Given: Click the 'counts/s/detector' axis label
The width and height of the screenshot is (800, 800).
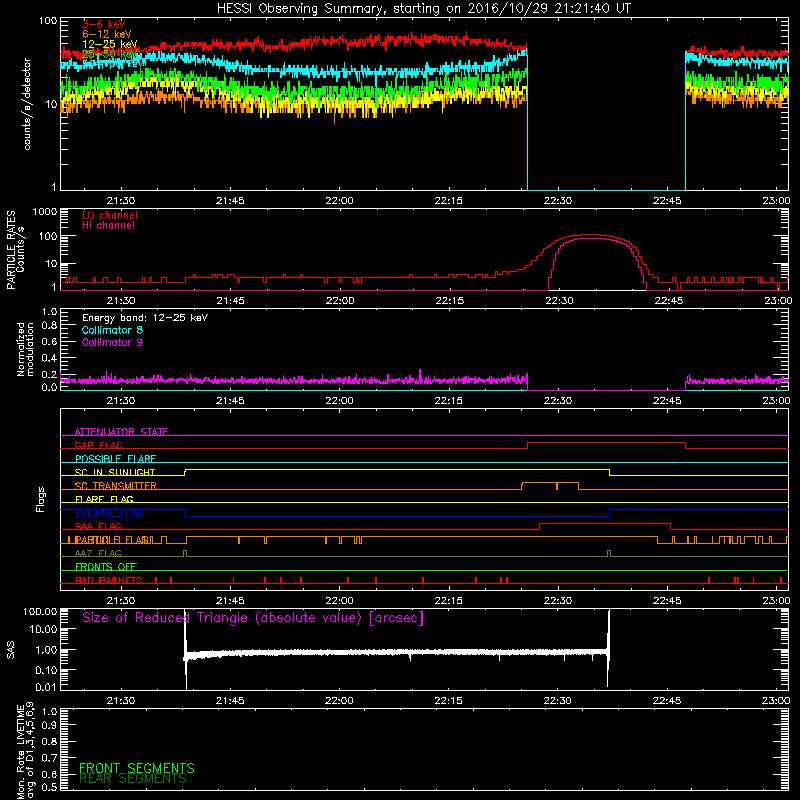Looking at the screenshot, I should [27, 104].
